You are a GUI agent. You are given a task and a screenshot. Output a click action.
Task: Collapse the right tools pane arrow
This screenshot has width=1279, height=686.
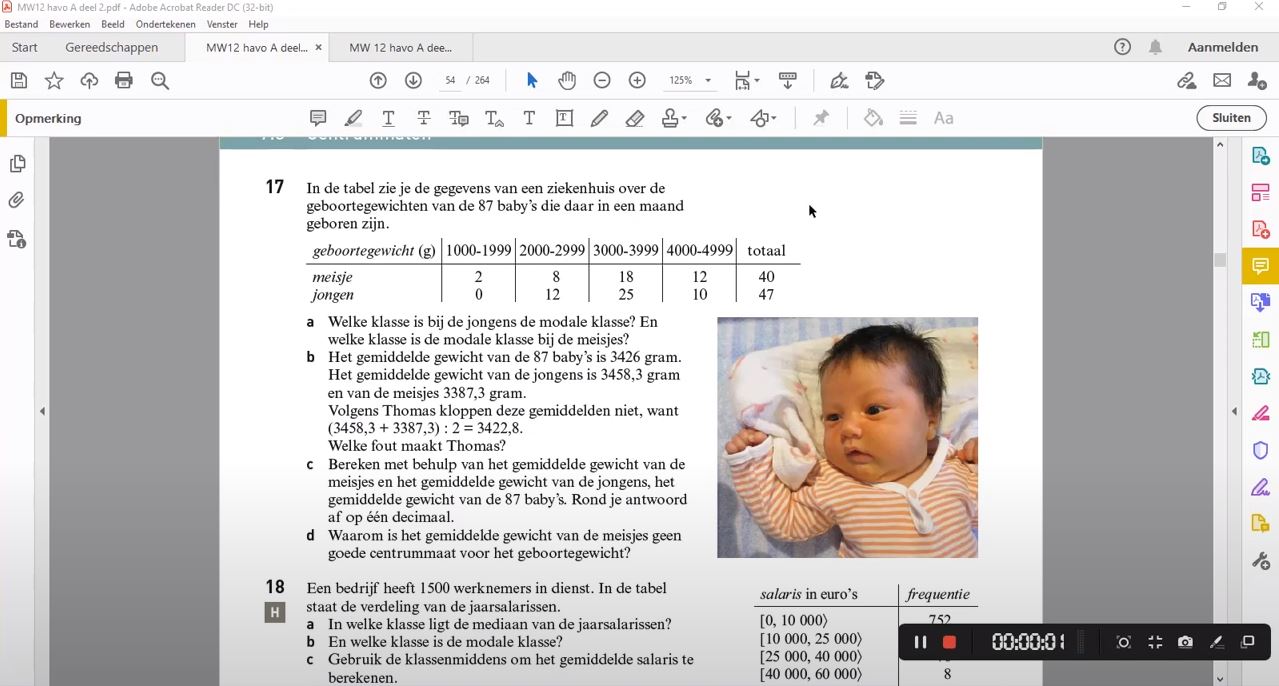(x=1234, y=411)
